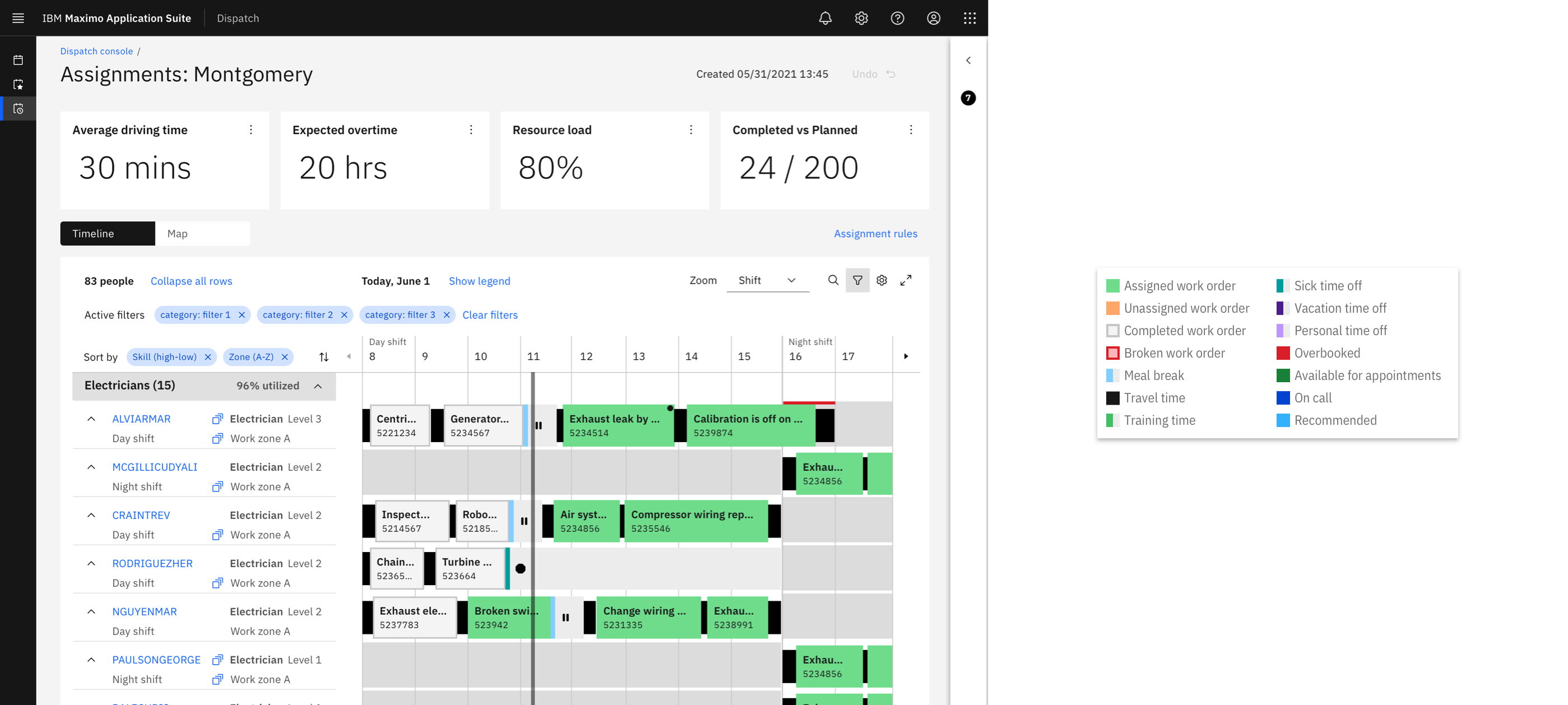The image size is (1568, 705).
Task: Open Resource load overflow menu
Action: [x=691, y=129]
